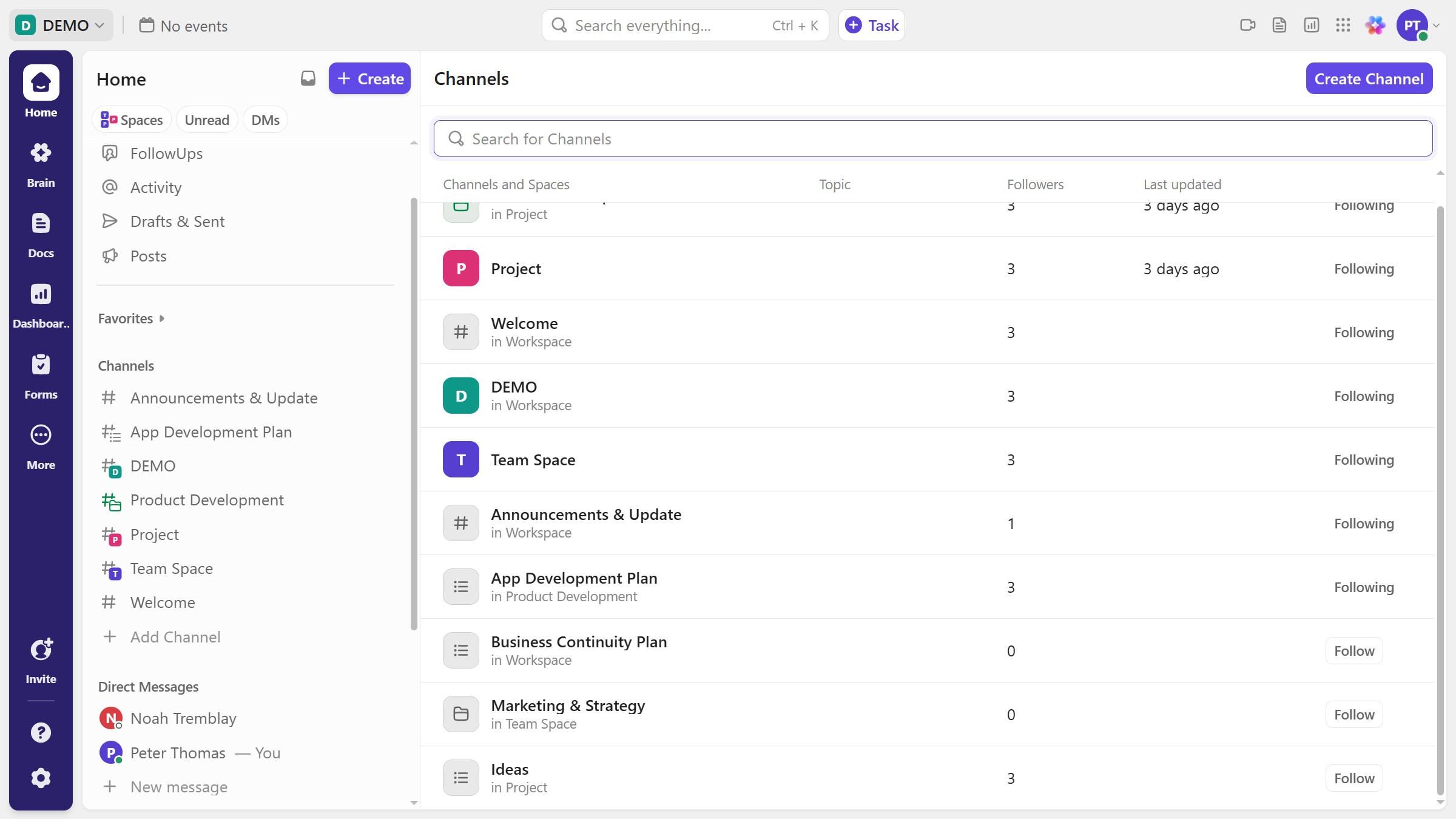Open the Brain section in sidebar
This screenshot has height=819, width=1456.
tap(41, 164)
